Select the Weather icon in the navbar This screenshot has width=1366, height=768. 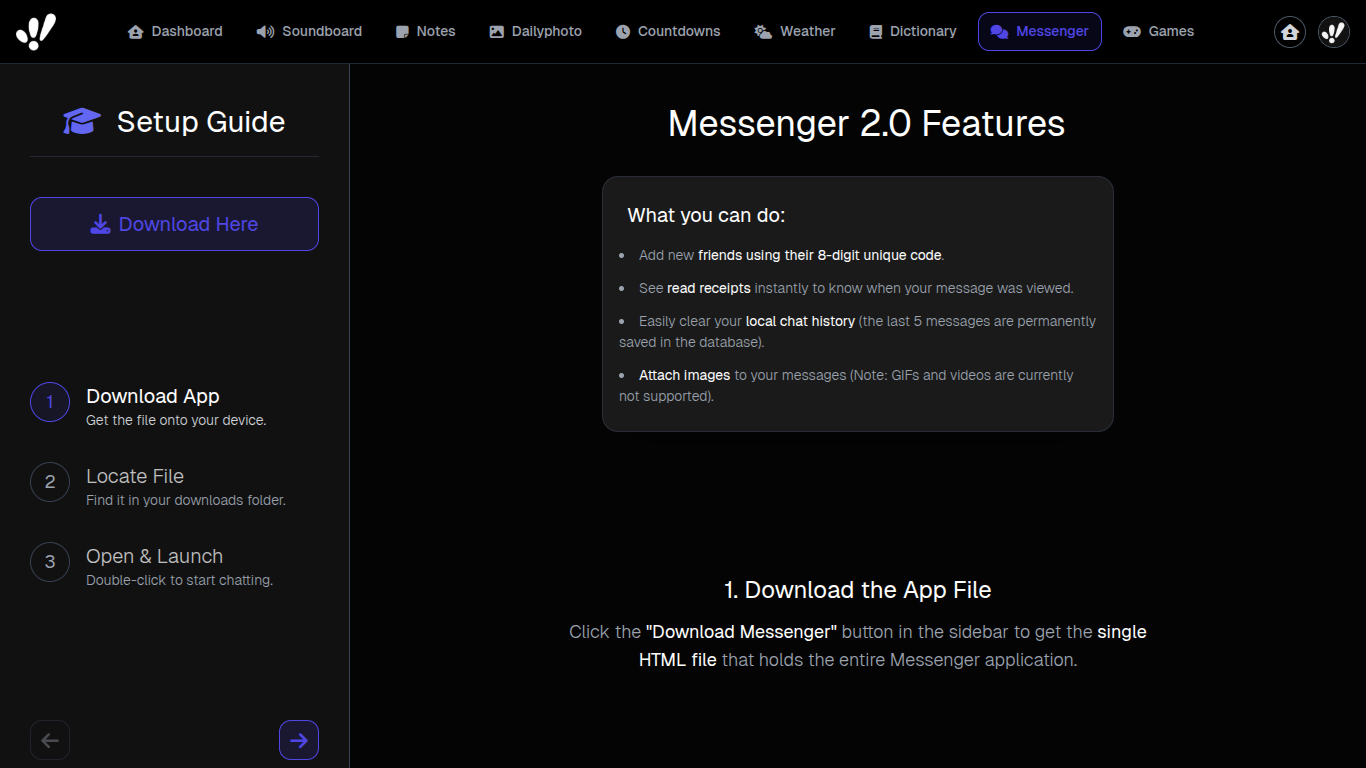pyautogui.click(x=760, y=31)
